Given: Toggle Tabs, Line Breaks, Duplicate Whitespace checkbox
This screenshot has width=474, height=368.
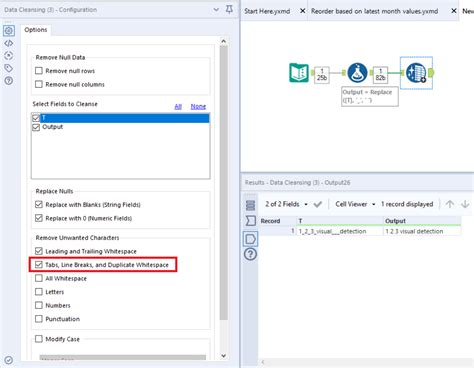Looking at the screenshot, I should [x=39, y=265].
